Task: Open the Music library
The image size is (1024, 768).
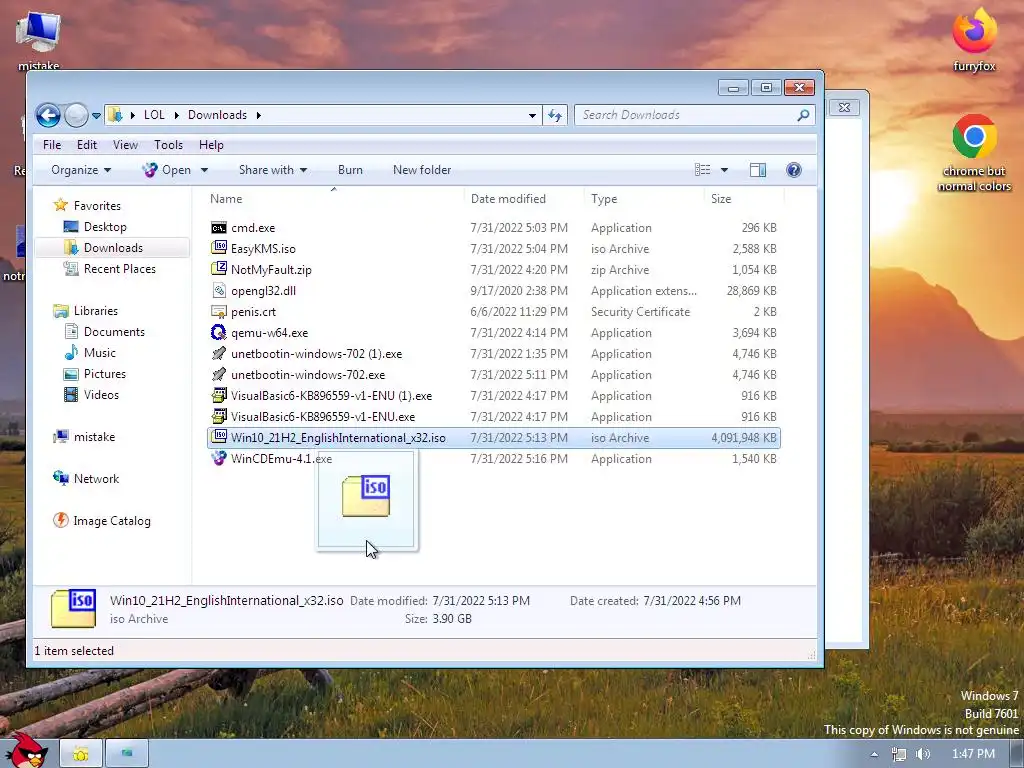Action: 99,353
